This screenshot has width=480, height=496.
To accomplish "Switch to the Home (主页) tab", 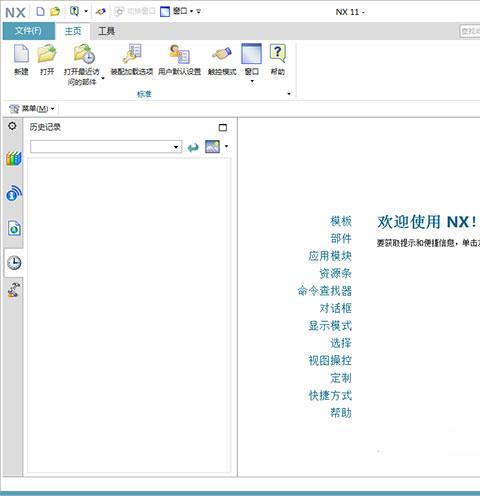I will [73, 31].
